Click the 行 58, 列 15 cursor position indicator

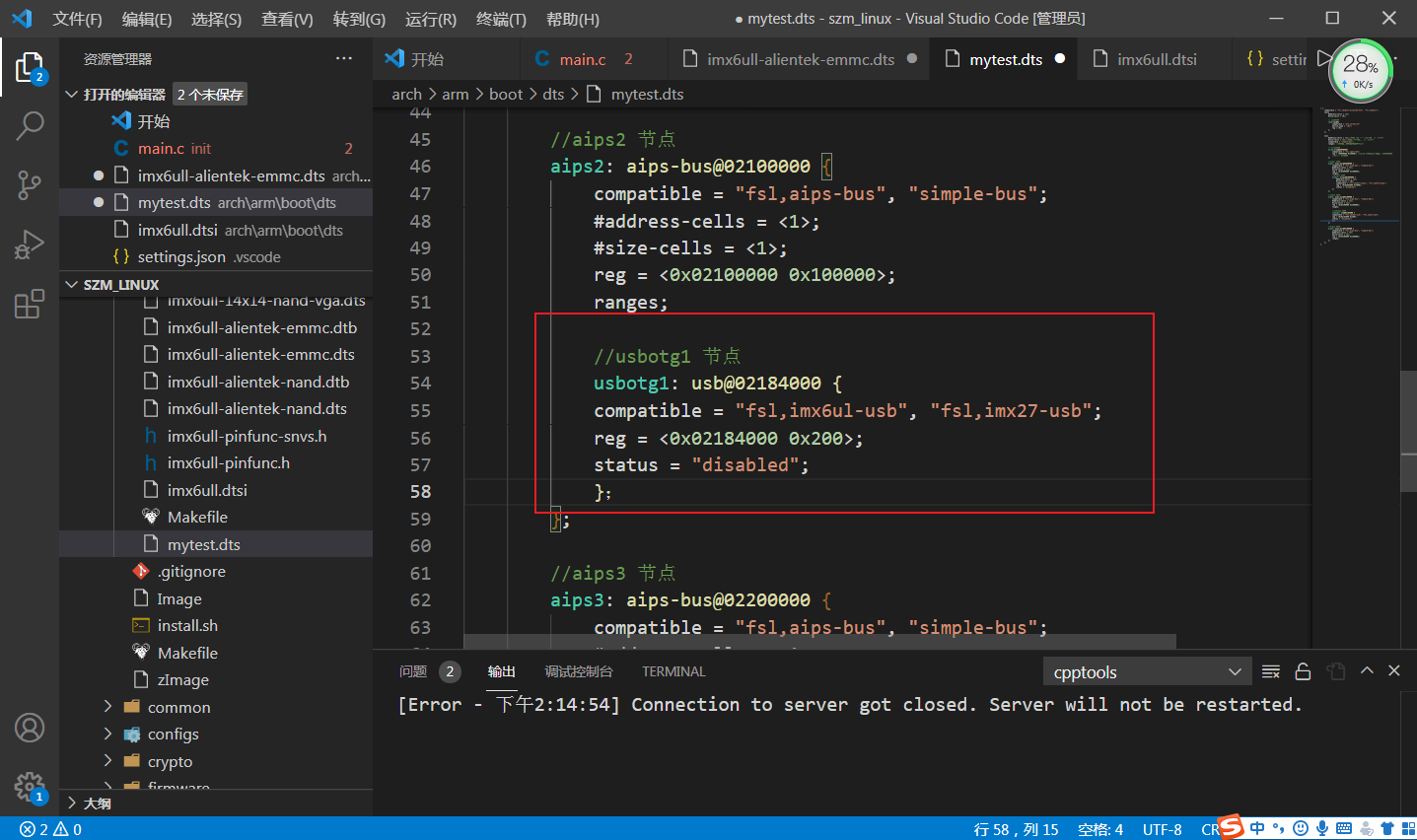pyautogui.click(x=1016, y=829)
